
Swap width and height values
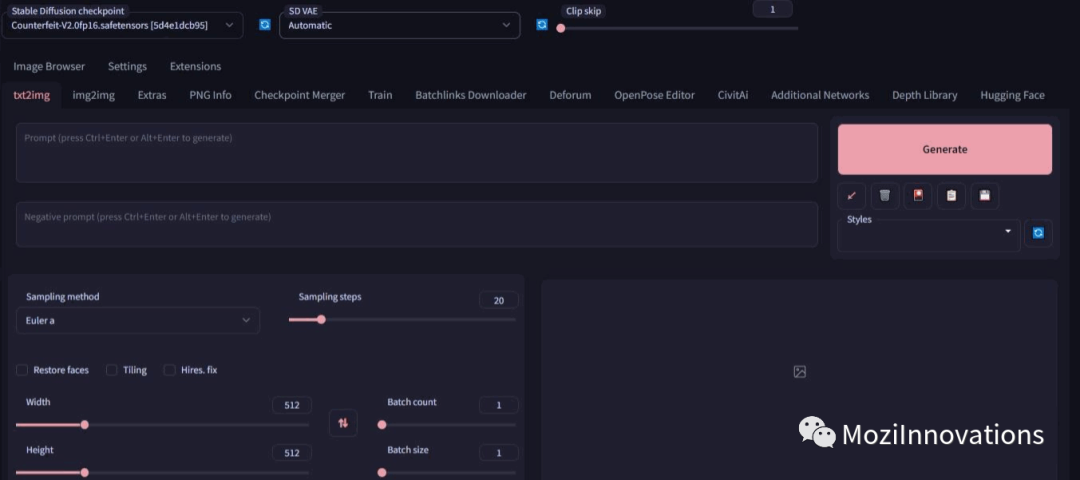[343, 423]
